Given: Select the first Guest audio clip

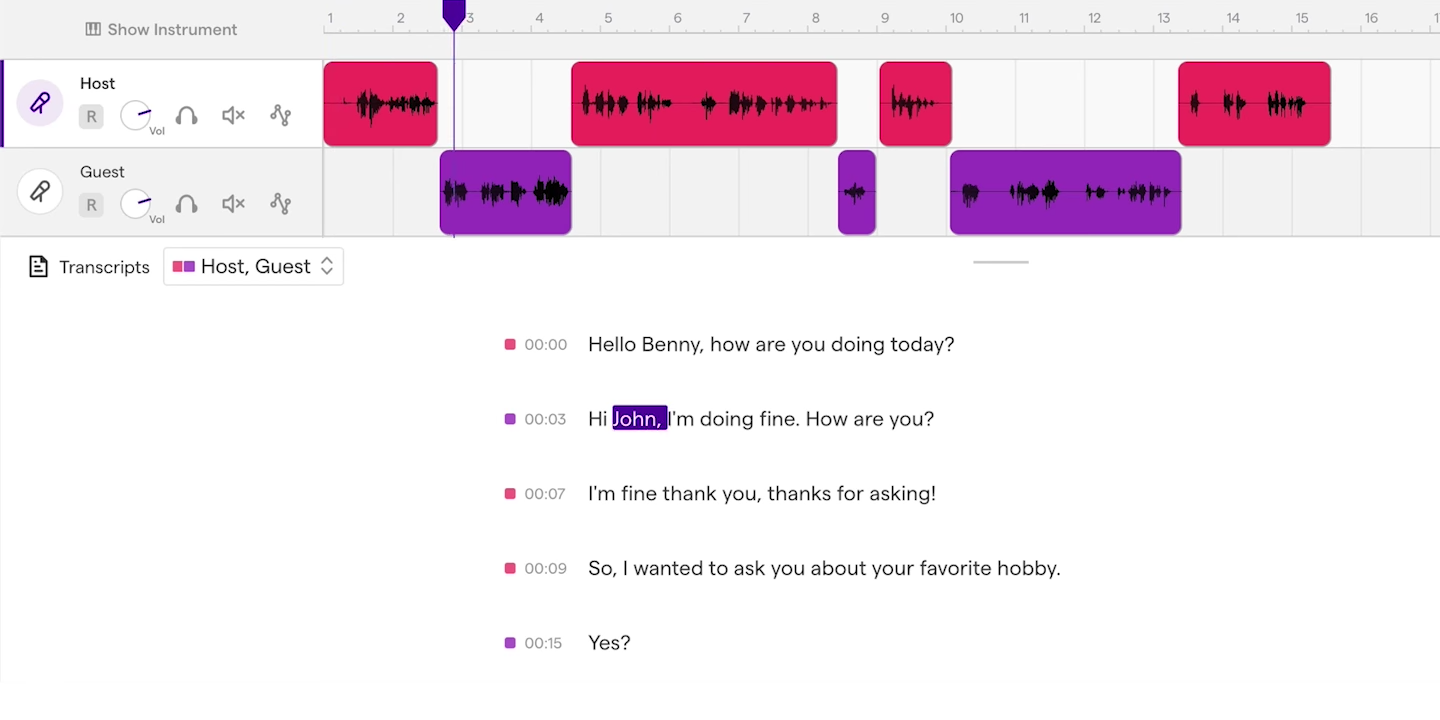Looking at the screenshot, I should pyautogui.click(x=505, y=193).
